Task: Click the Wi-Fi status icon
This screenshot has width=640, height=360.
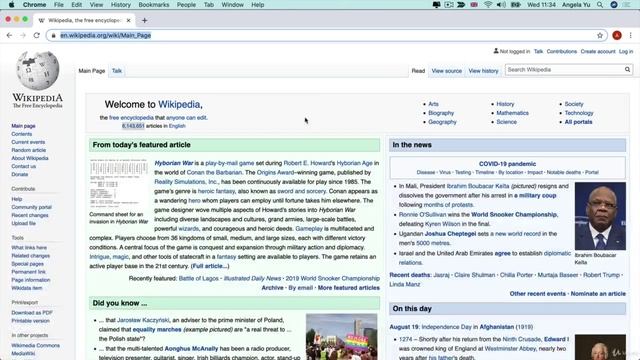Action: point(488,4)
